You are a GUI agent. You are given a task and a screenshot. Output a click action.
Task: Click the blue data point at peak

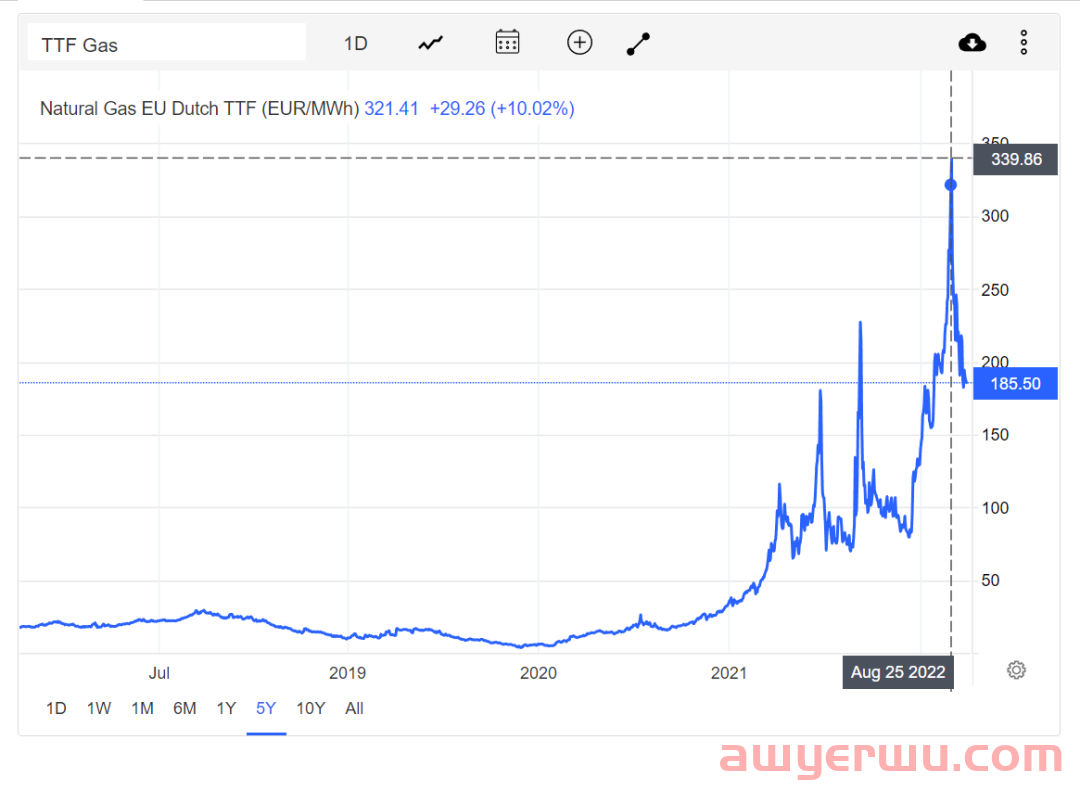click(950, 185)
